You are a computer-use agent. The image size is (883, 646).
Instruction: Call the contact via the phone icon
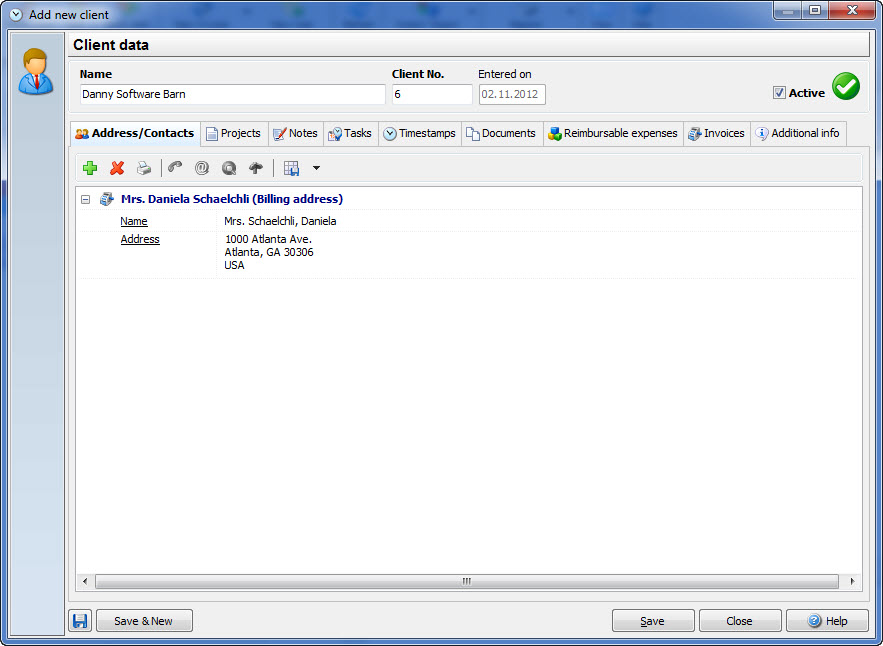[x=175, y=168]
